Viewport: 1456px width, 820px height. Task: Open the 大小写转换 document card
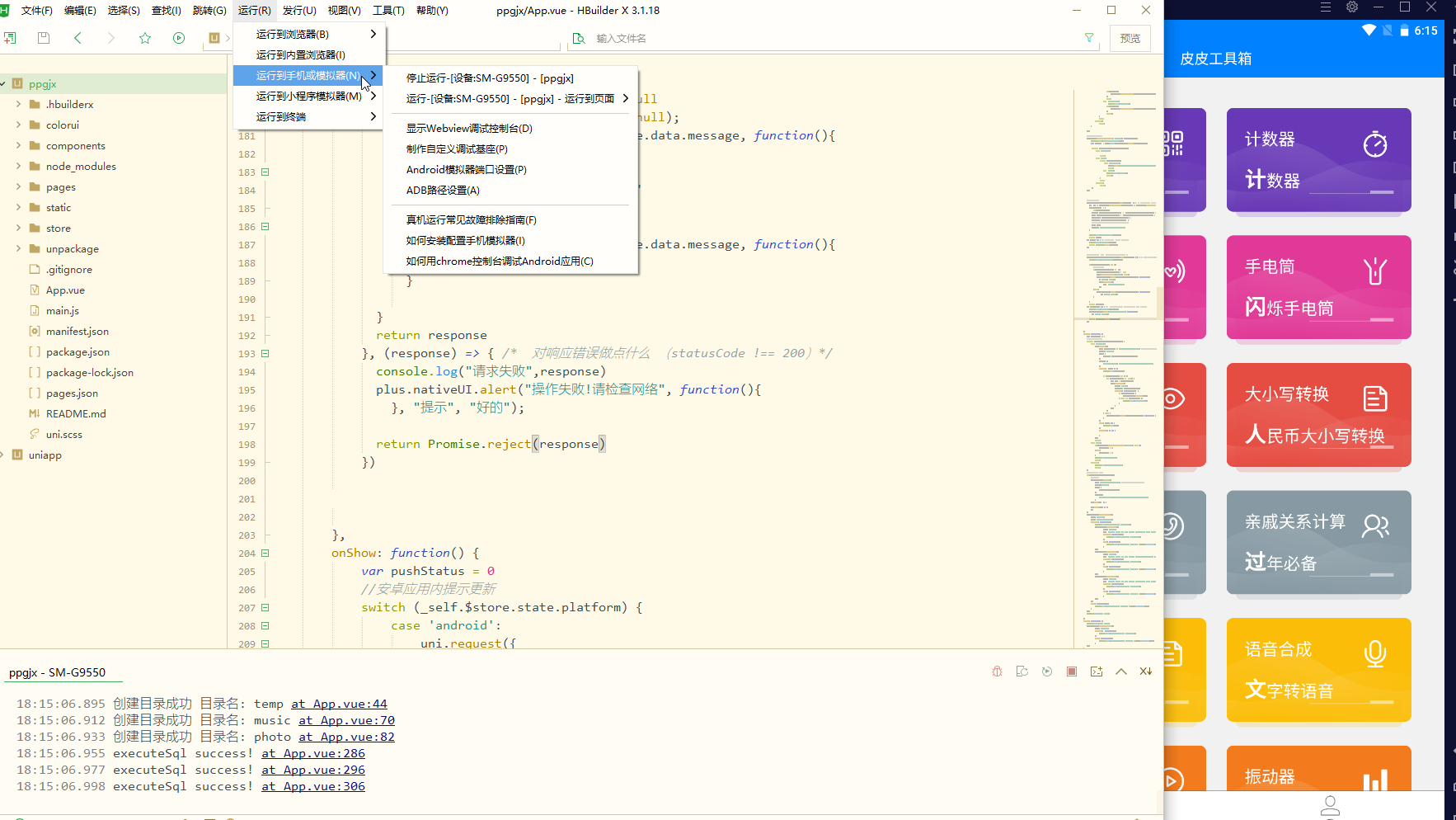coord(1318,415)
